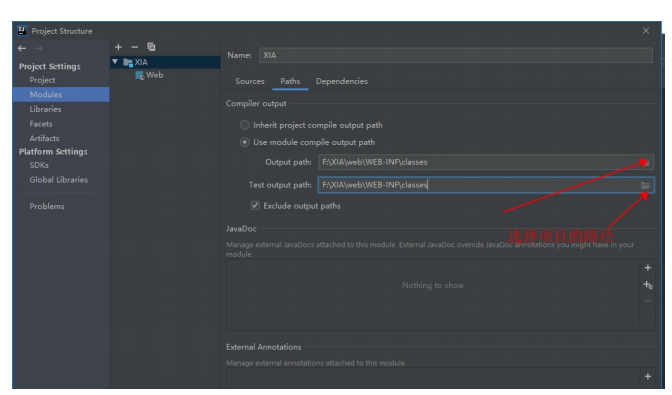Click the 'Nothing to show' JavaDoc list
This screenshot has width=672, height=395.
(x=433, y=285)
